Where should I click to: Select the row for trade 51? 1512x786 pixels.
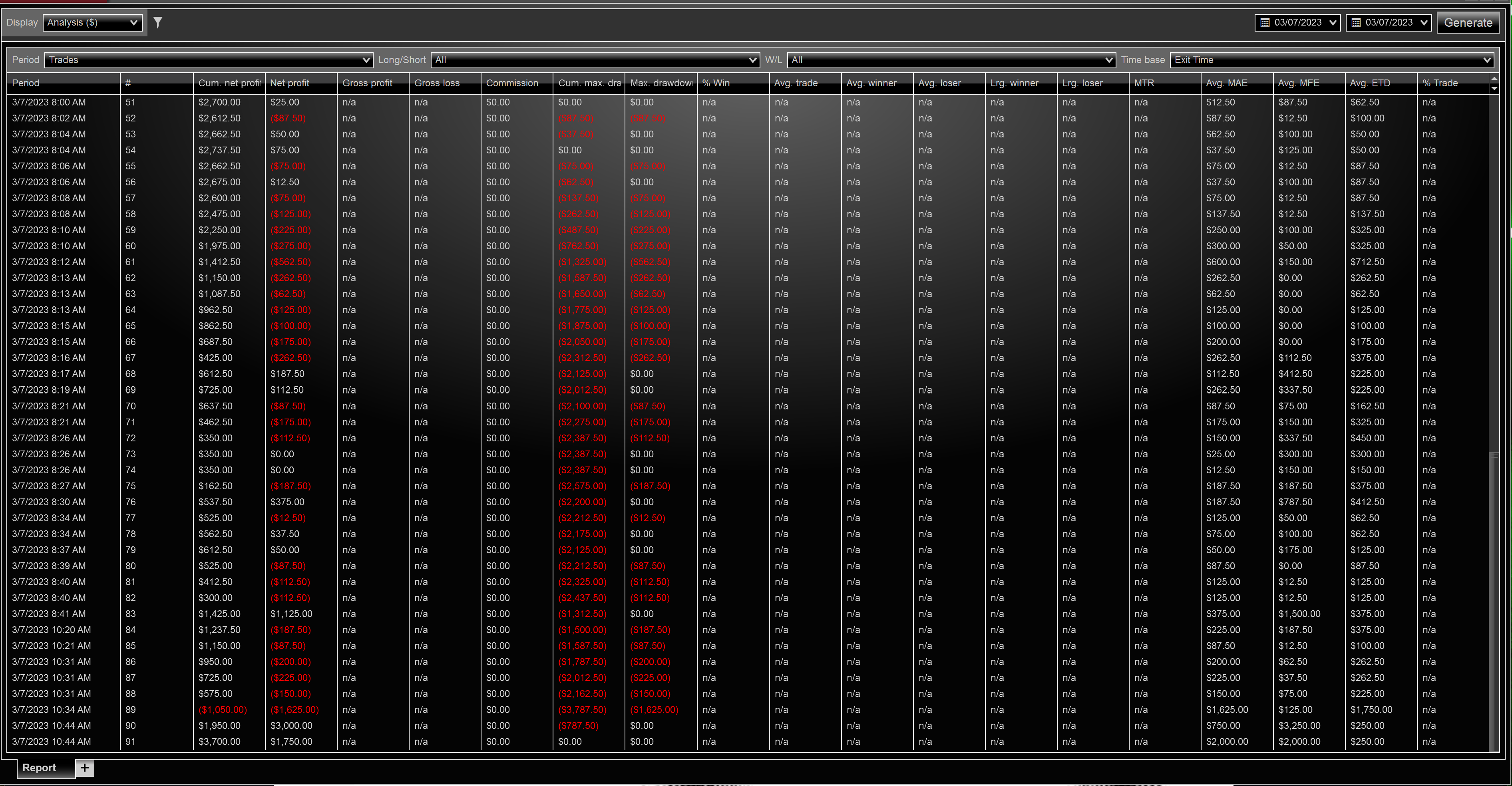(x=748, y=102)
